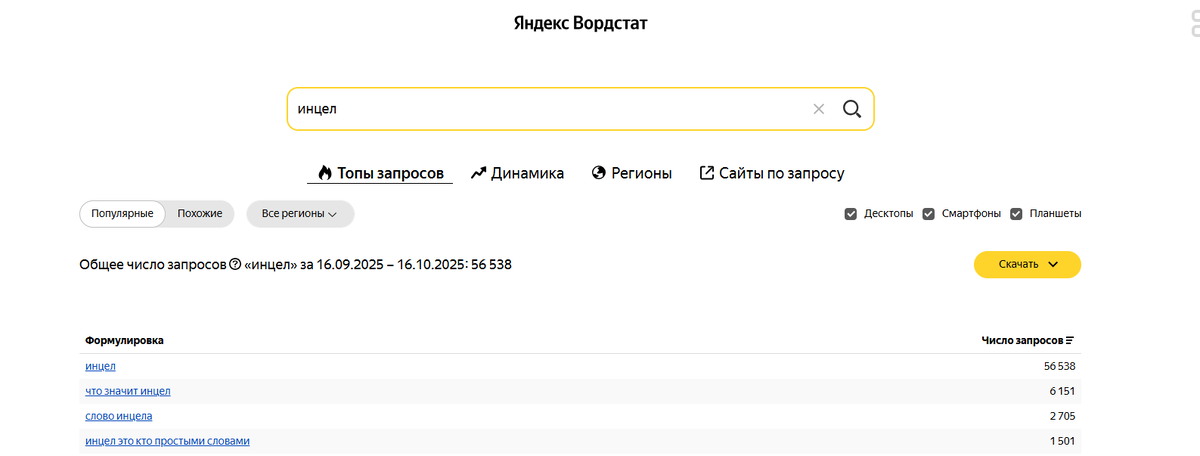Click the partially visible icon at top right corner
Viewport: 1200px width, 456px height.
pos(1194,24)
